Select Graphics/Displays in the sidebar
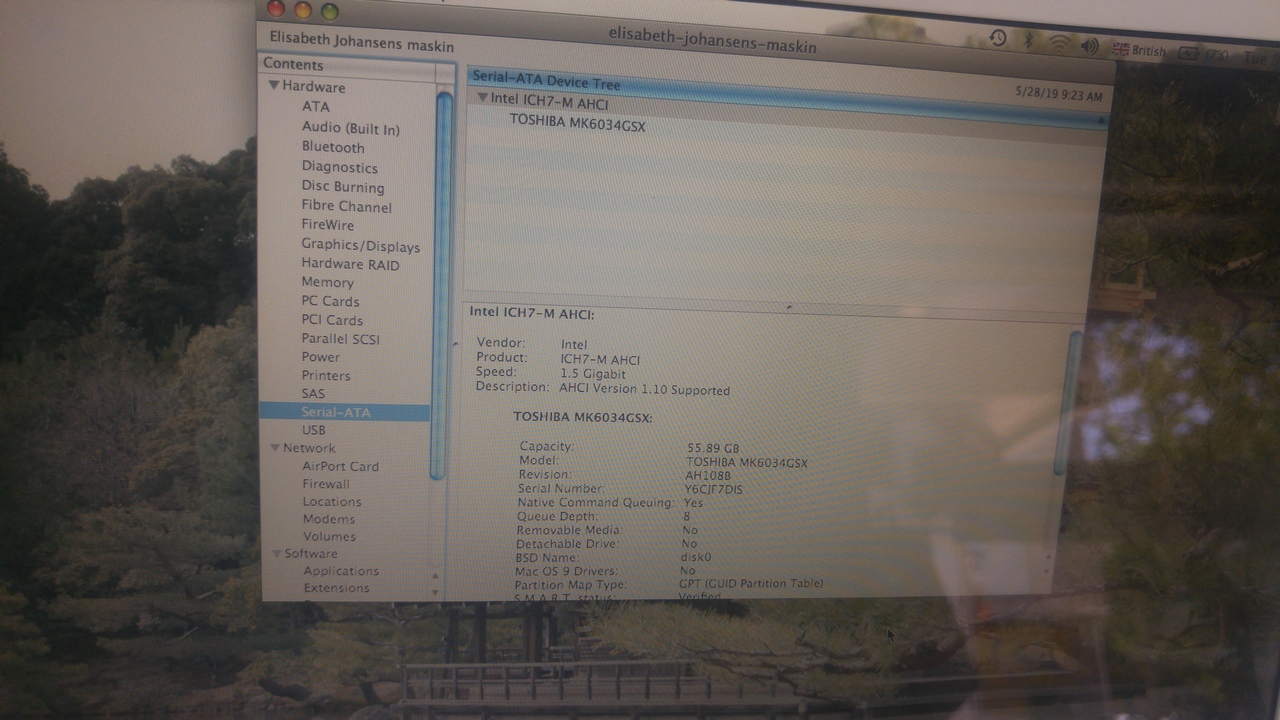 [x=360, y=246]
